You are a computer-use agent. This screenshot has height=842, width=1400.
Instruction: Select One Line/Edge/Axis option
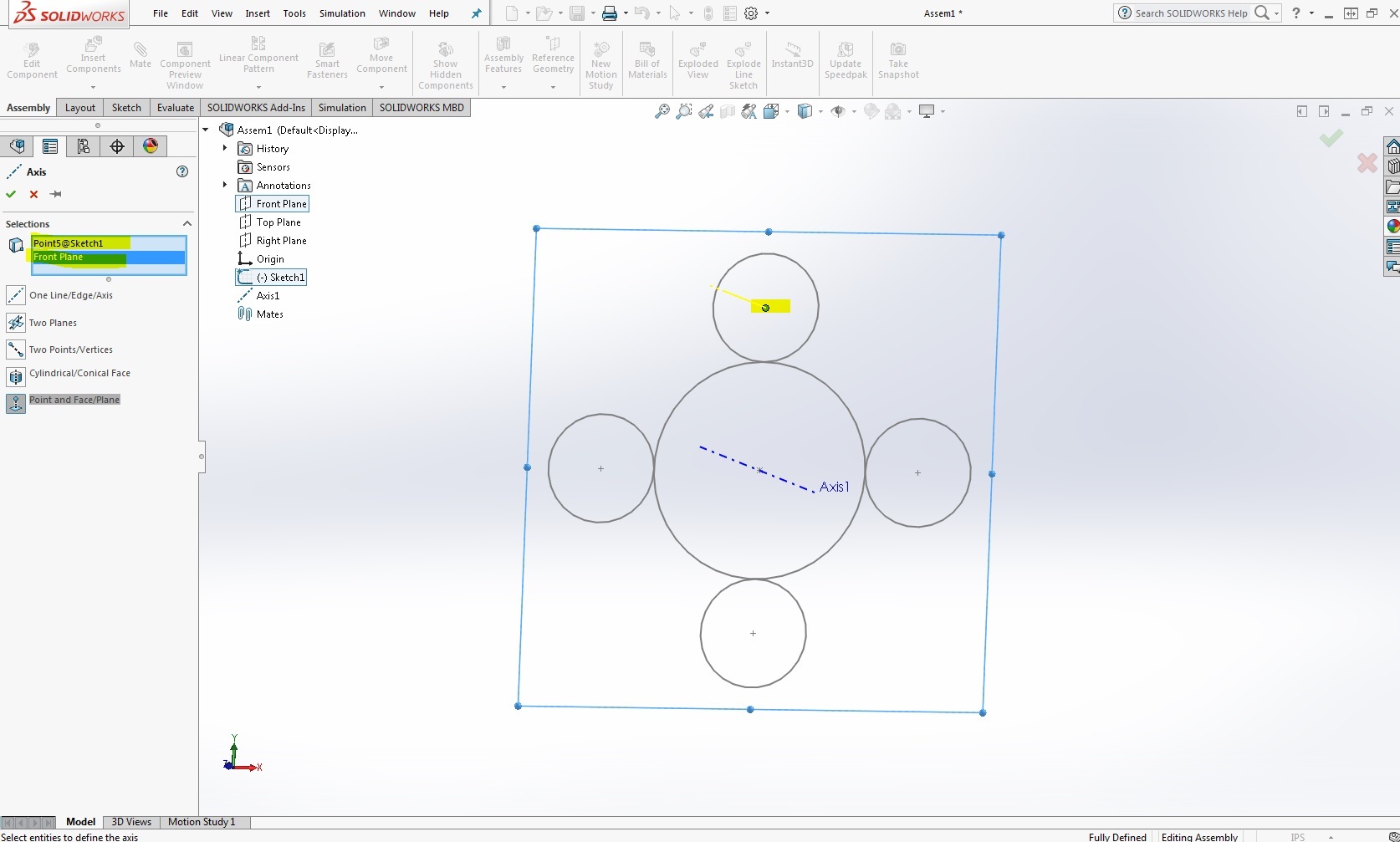[60, 295]
